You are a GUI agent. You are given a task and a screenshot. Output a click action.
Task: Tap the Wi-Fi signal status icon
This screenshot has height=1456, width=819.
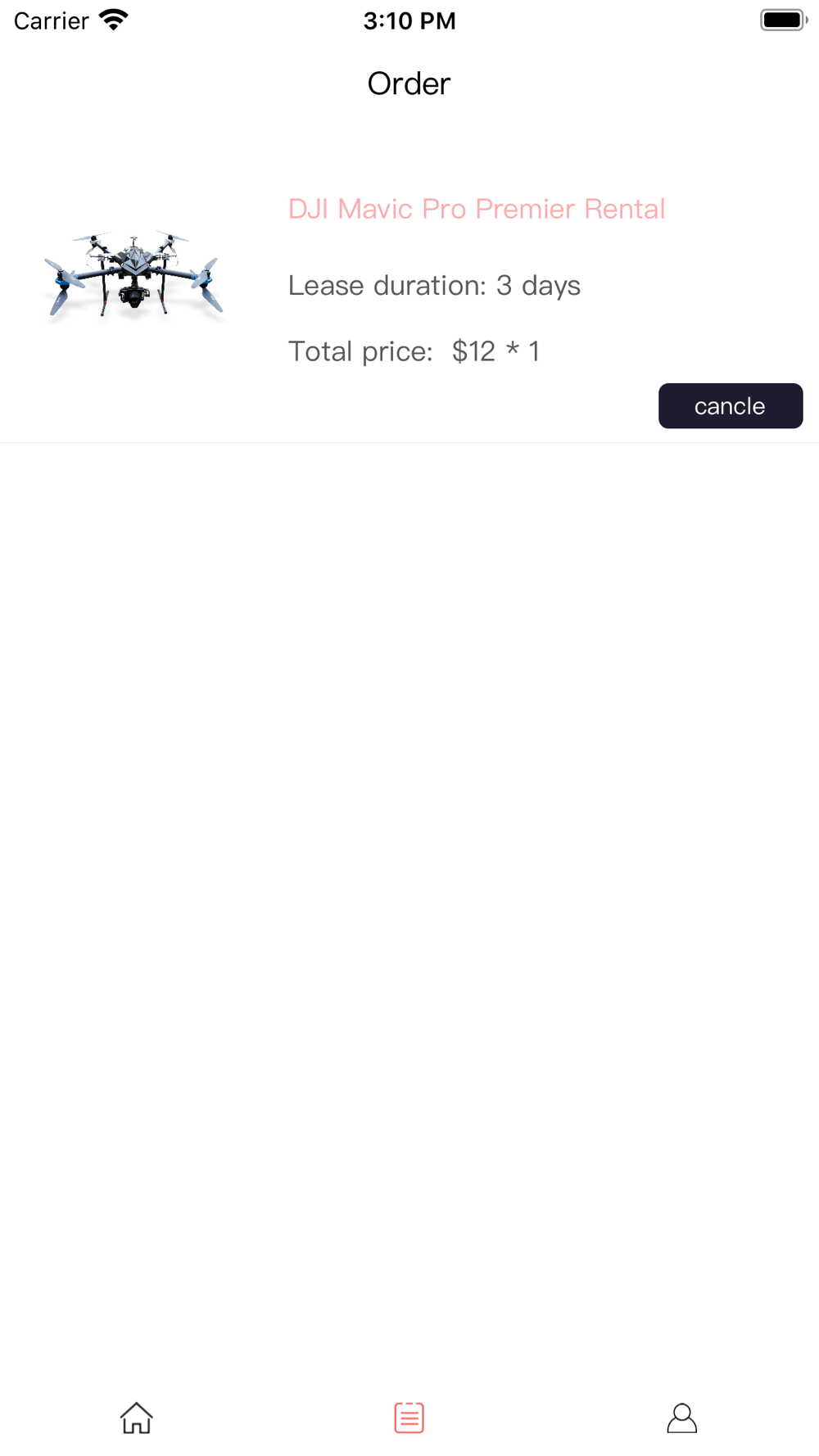[x=113, y=20]
